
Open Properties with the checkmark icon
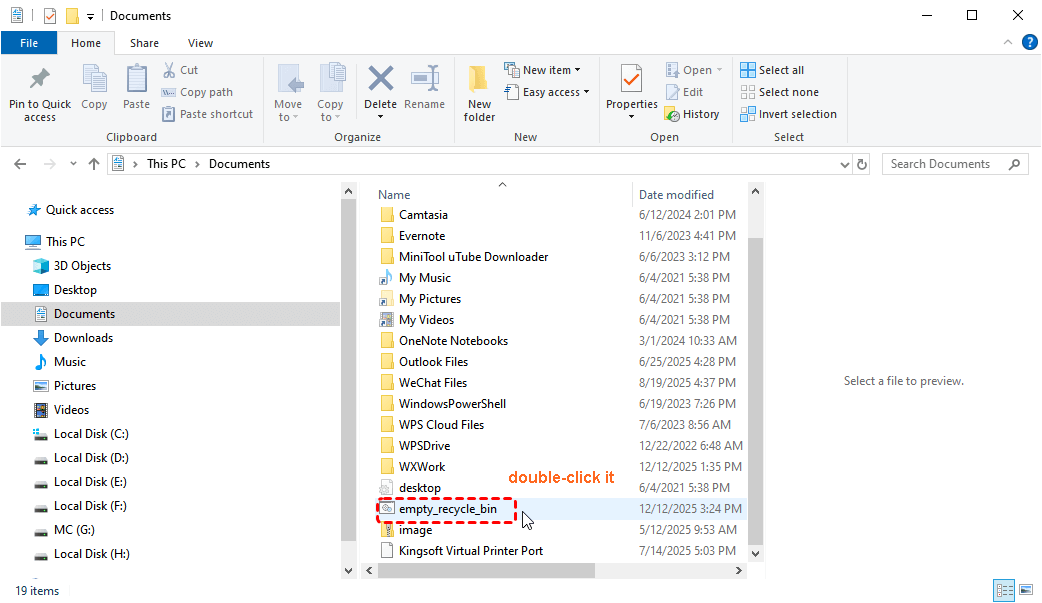[631, 80]
